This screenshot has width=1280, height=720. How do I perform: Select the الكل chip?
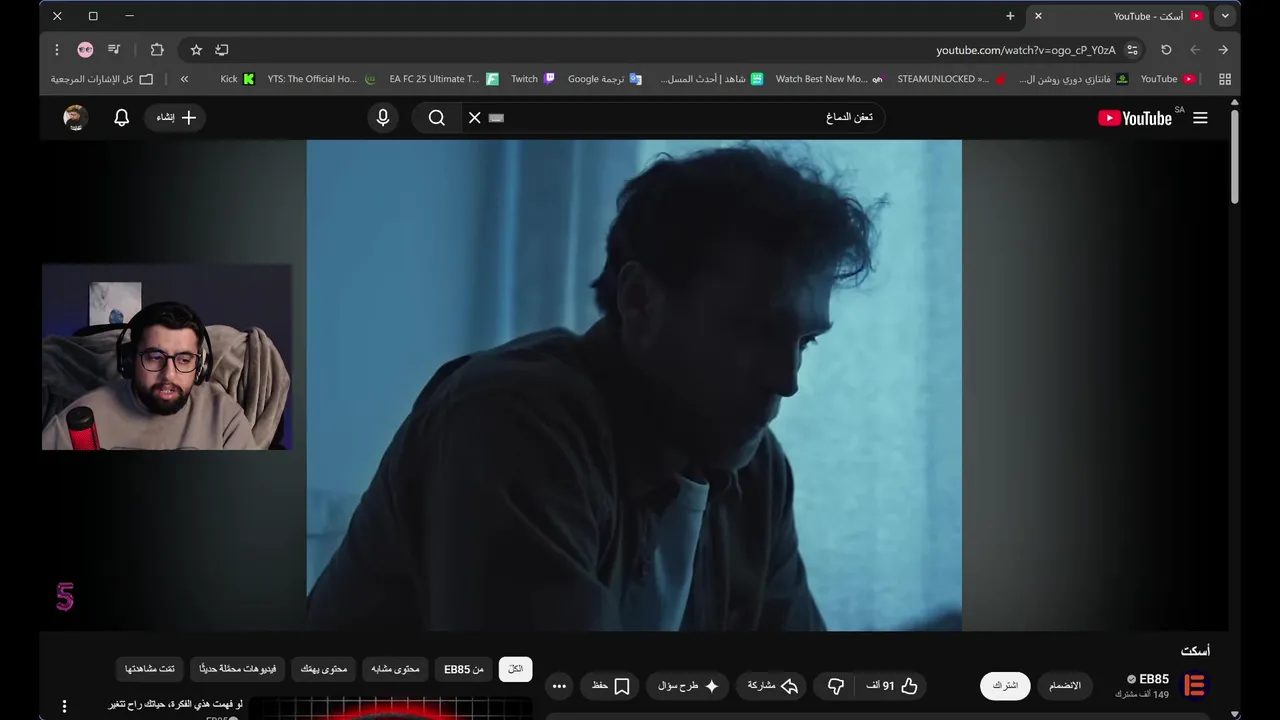[x=516, y=669]
